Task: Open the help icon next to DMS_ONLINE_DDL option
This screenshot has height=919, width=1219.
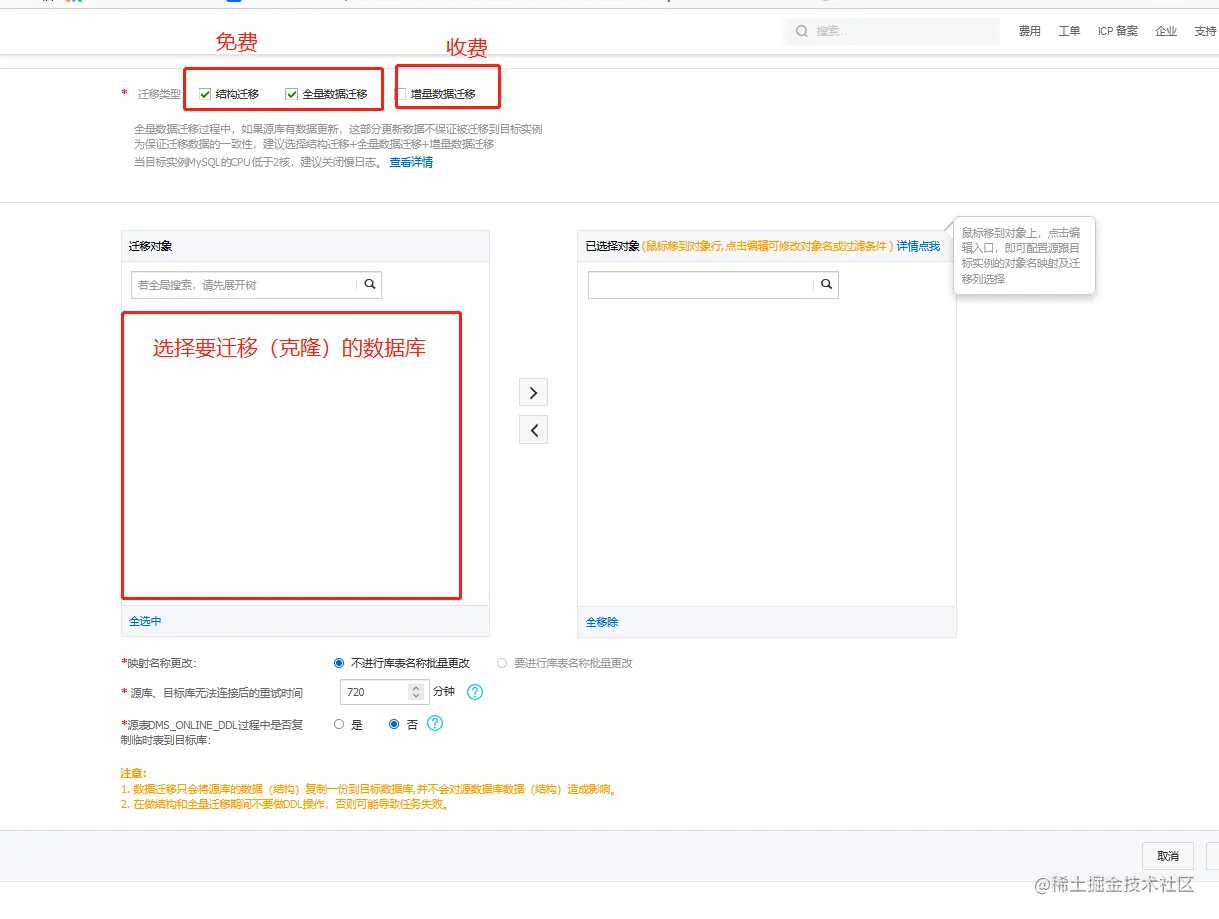Action: pyautogui.click(x=435, y=723)
